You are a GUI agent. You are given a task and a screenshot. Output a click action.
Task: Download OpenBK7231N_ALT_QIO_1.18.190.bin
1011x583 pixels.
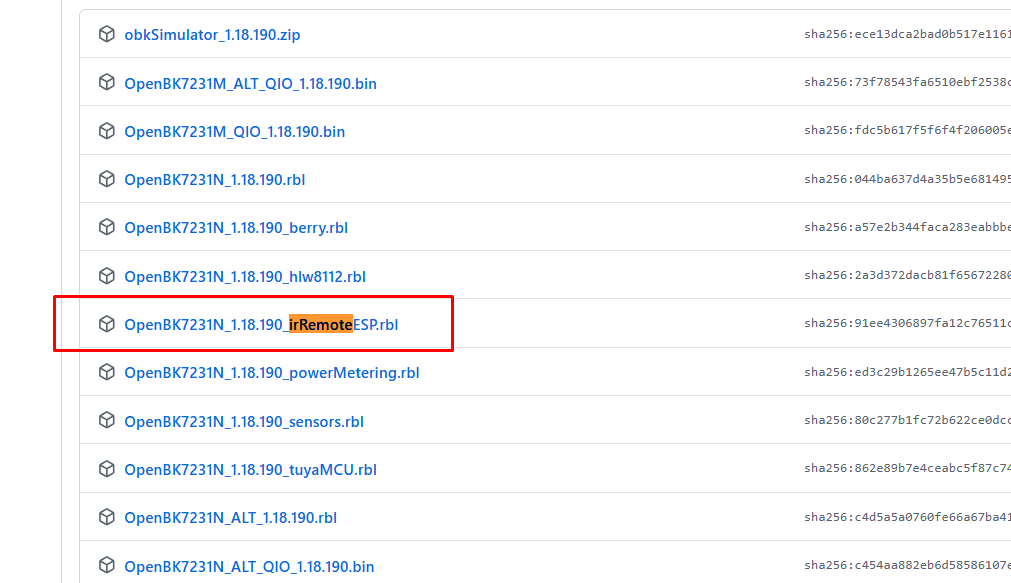249,566
